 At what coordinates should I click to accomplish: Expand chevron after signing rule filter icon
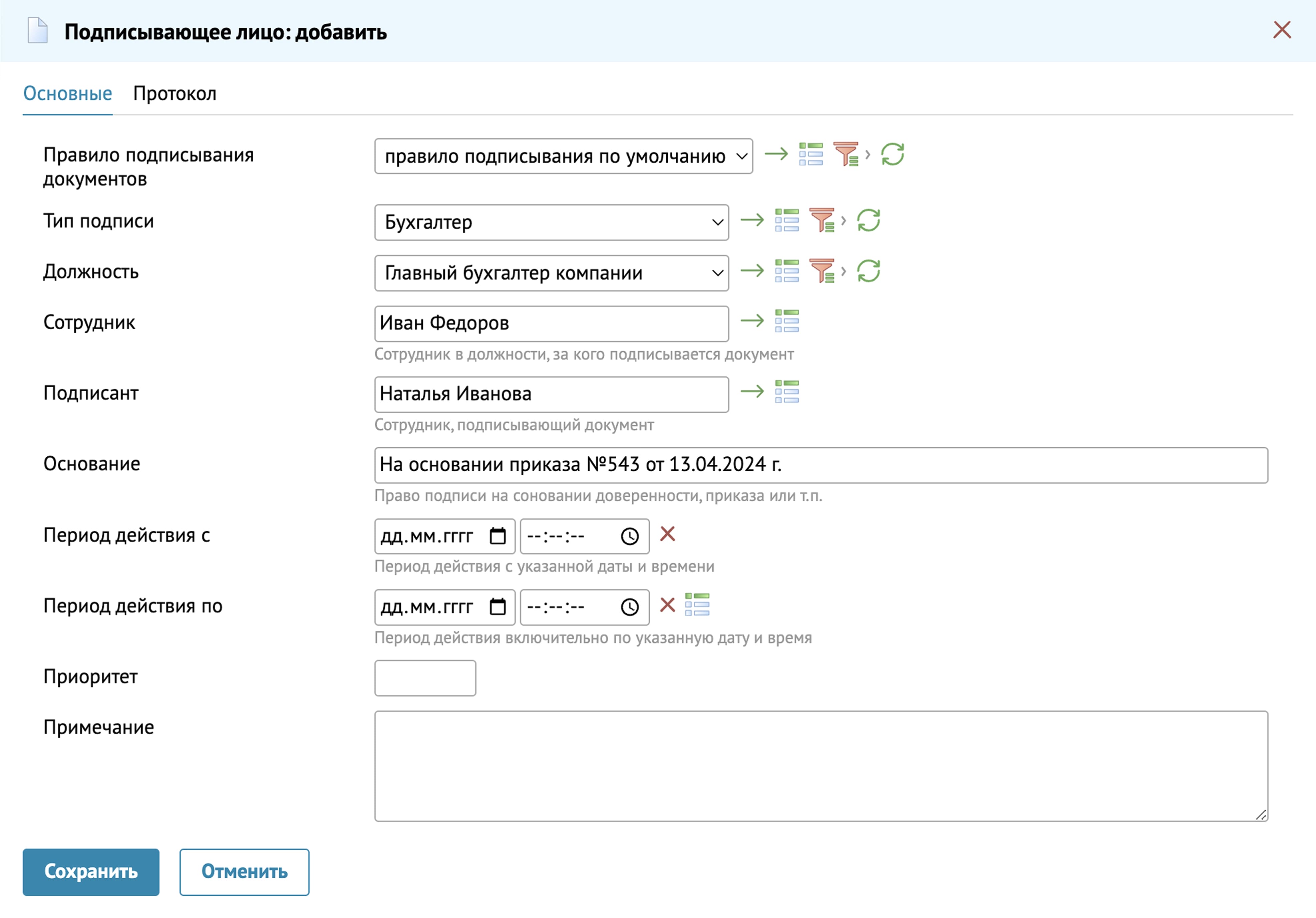tap(868, 154)
